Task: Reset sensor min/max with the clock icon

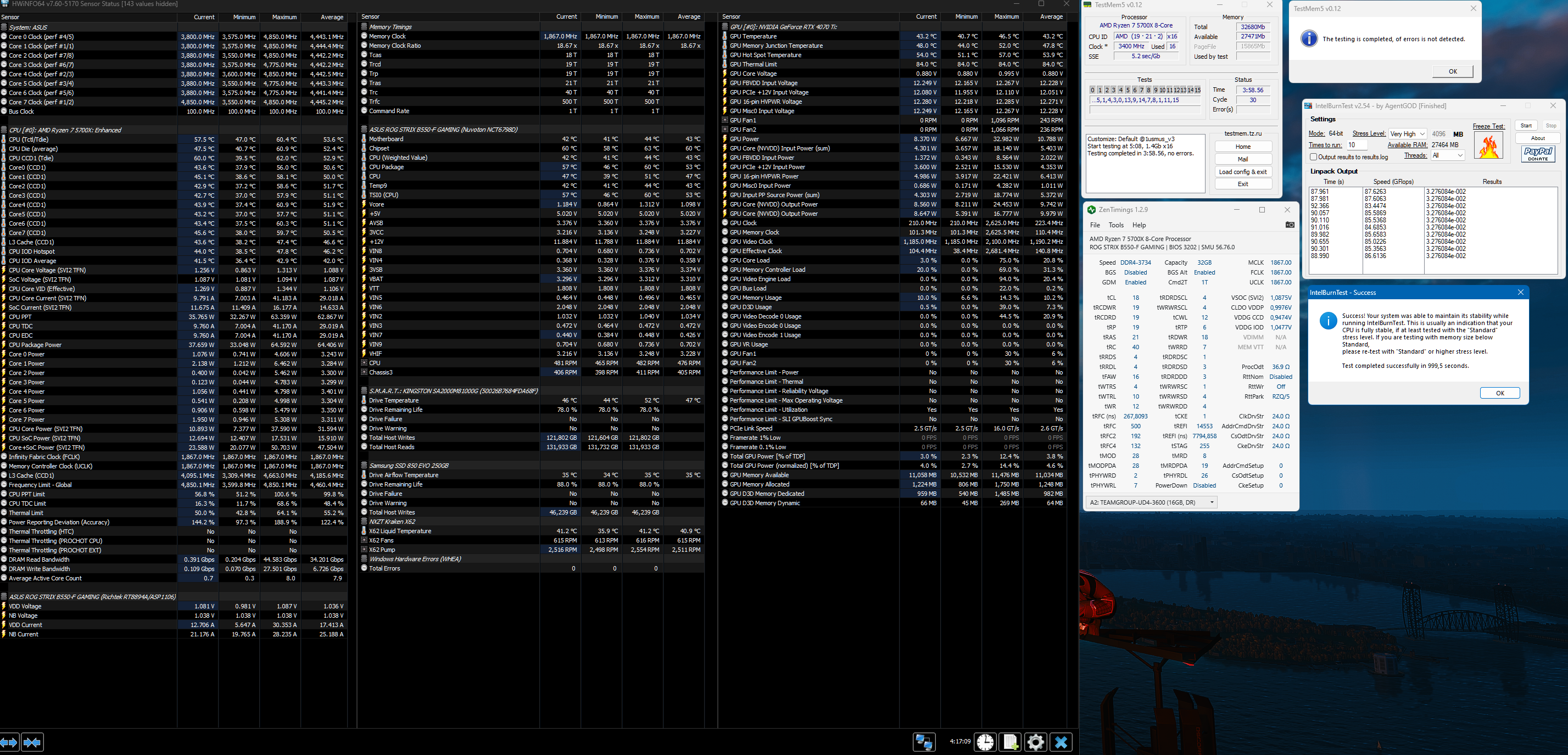Action: (x=985, y=742)
